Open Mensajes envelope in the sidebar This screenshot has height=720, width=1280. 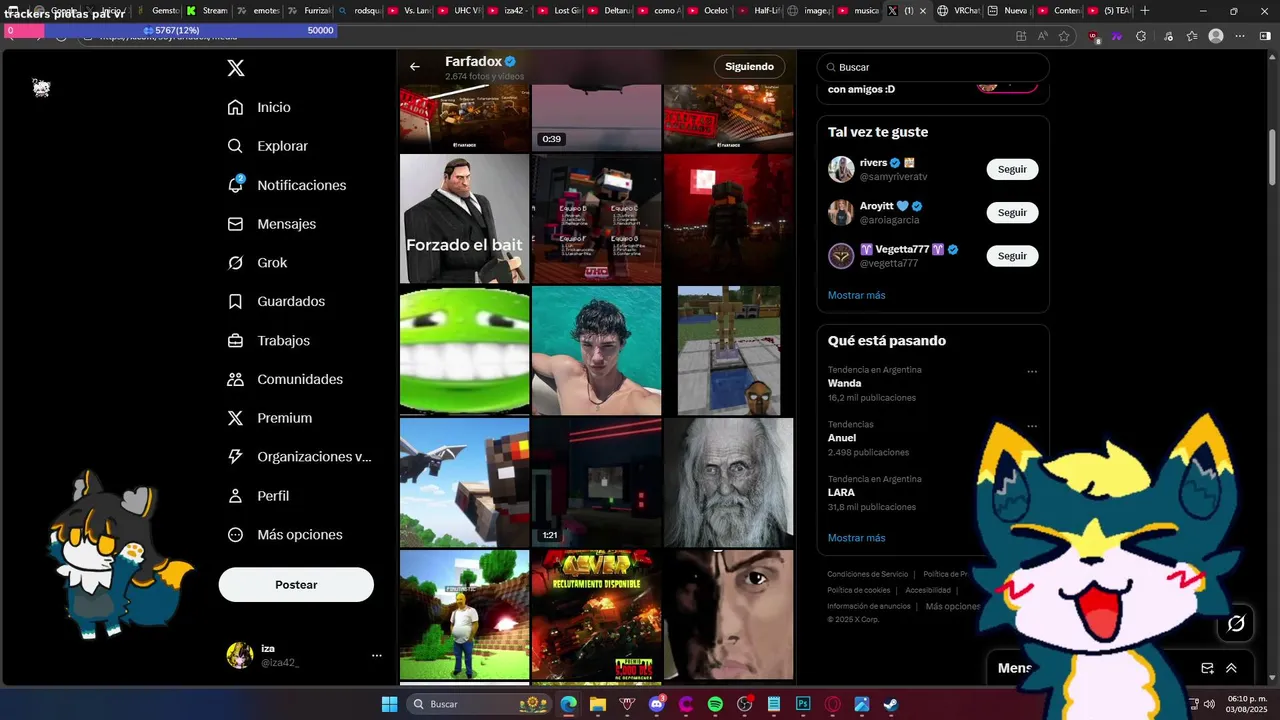click(x=272, y=224)
